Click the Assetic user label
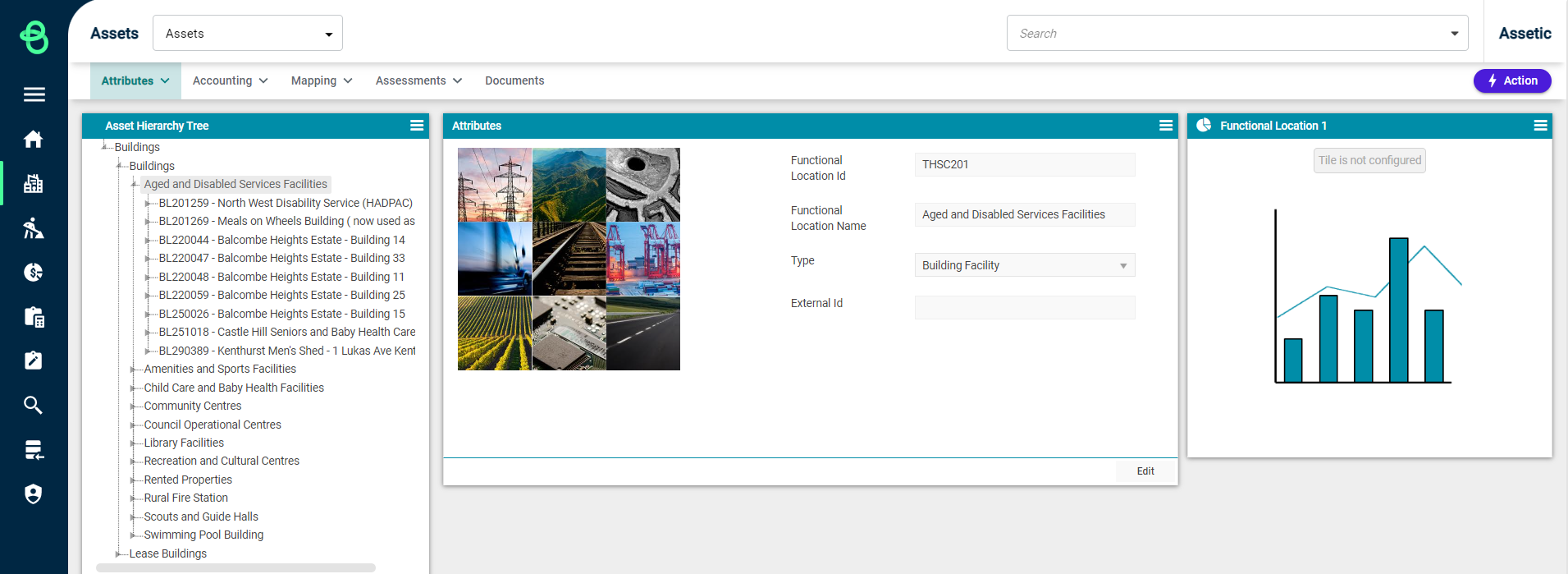 click(1525, 34)
